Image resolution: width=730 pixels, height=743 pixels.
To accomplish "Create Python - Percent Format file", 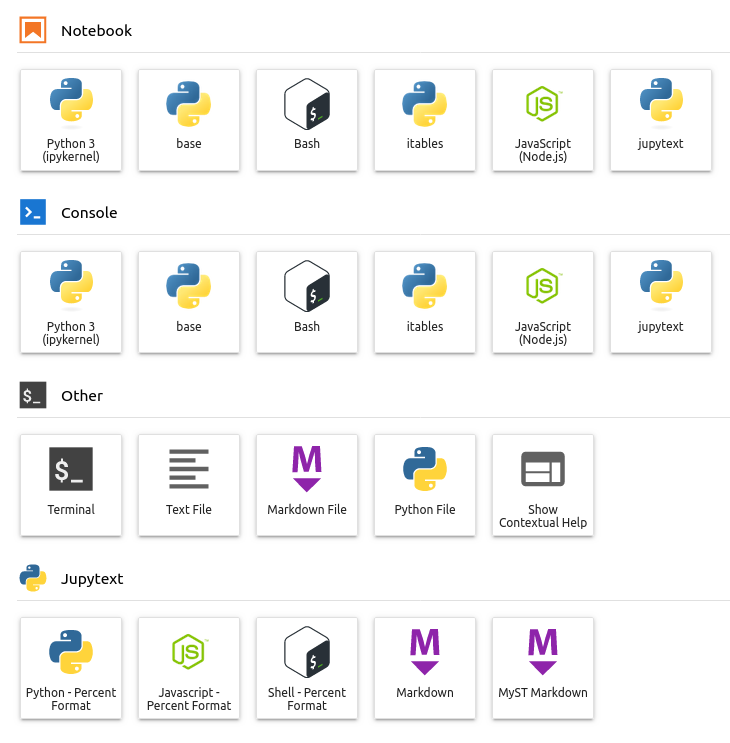I will pos(71,668).
